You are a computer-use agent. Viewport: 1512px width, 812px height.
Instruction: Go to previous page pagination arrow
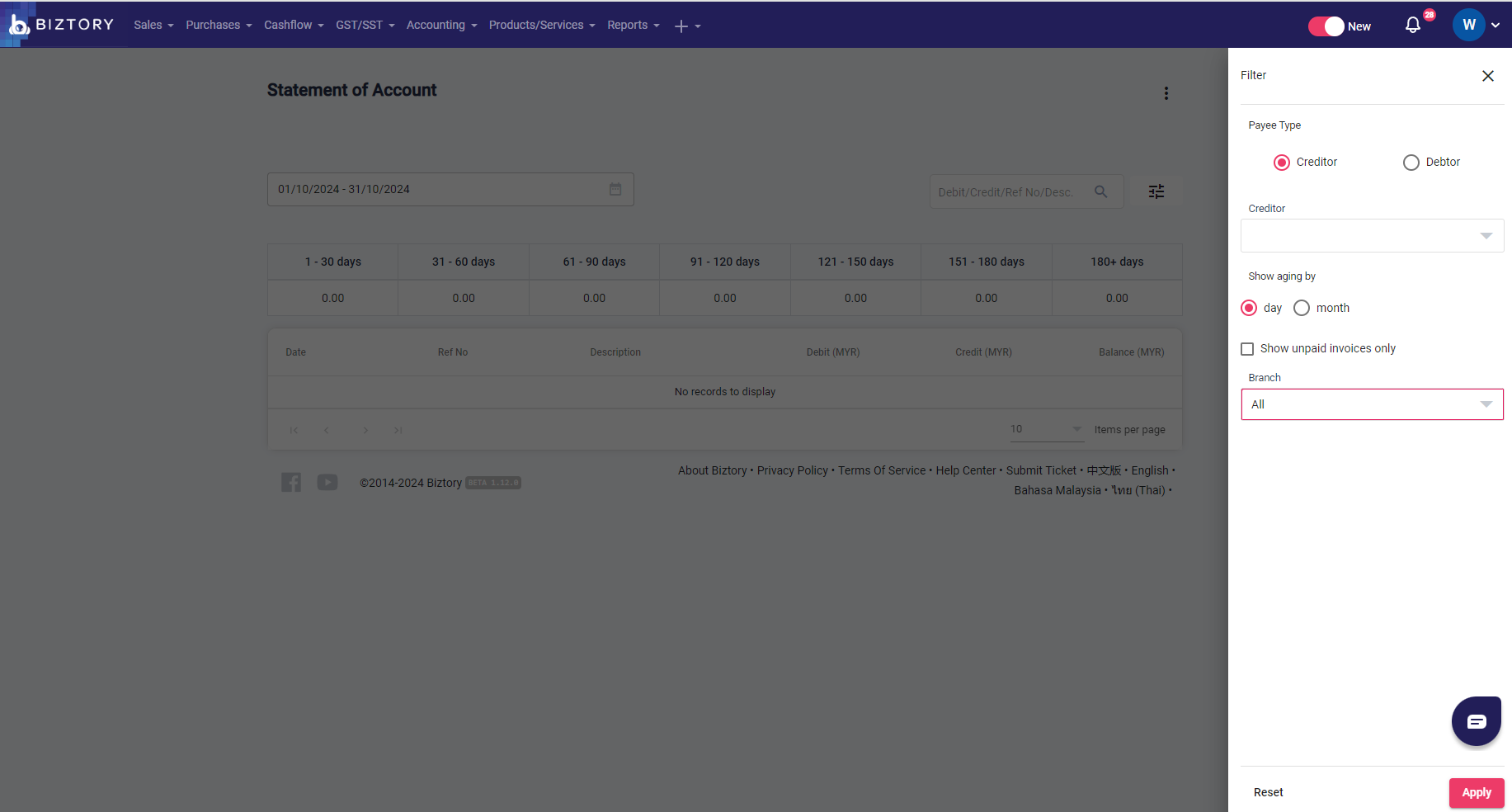click(327, 430)
